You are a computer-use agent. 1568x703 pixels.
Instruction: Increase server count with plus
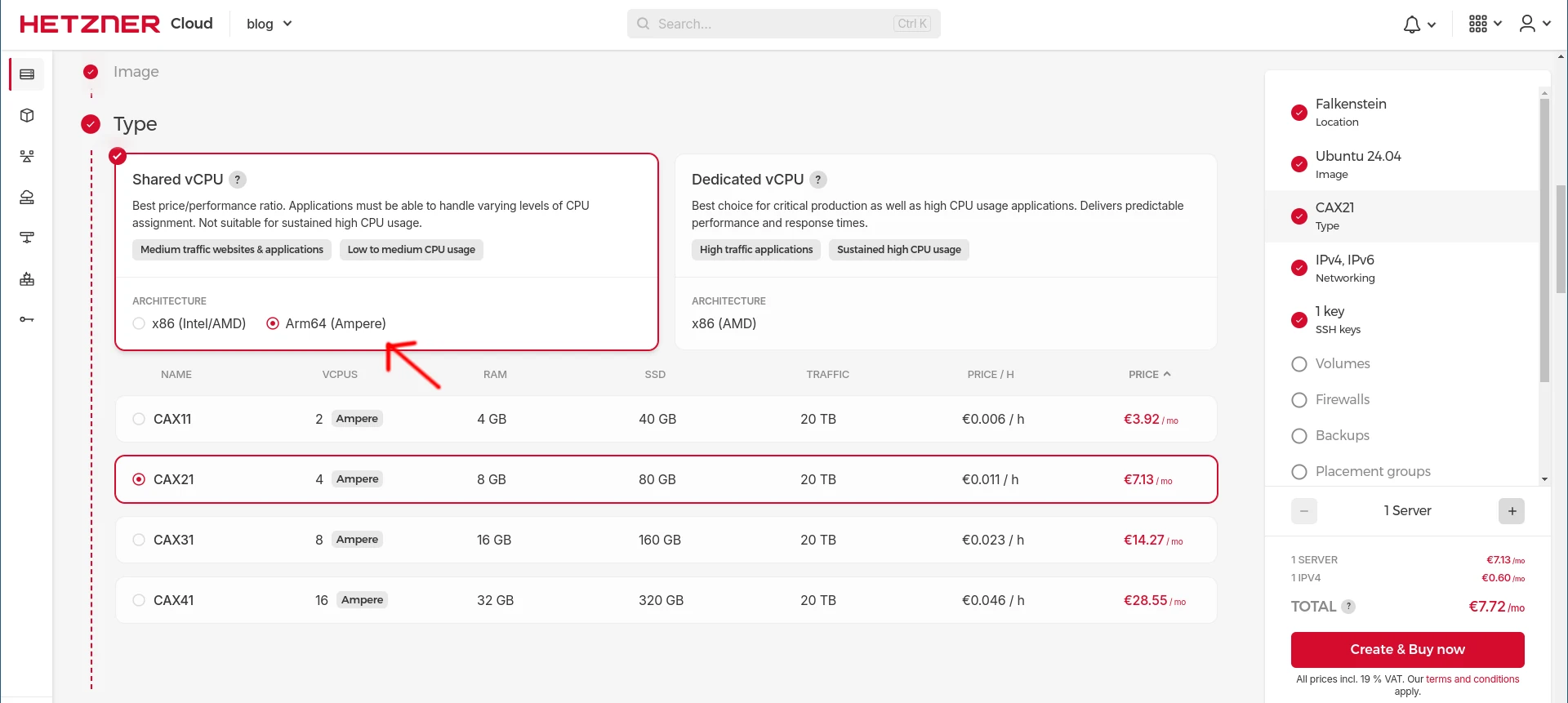[x=1512, y=511]
